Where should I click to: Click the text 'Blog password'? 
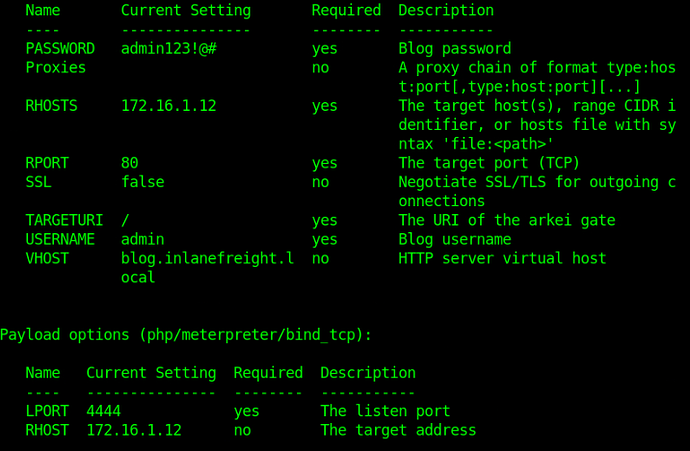[455, 49]
